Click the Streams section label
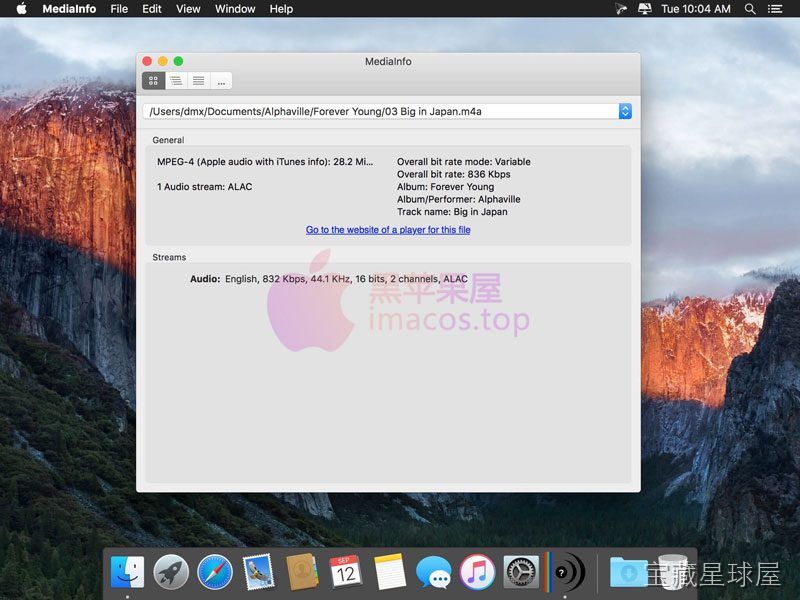The height and width of the screenshot is (600, 800). click(169, 257)
